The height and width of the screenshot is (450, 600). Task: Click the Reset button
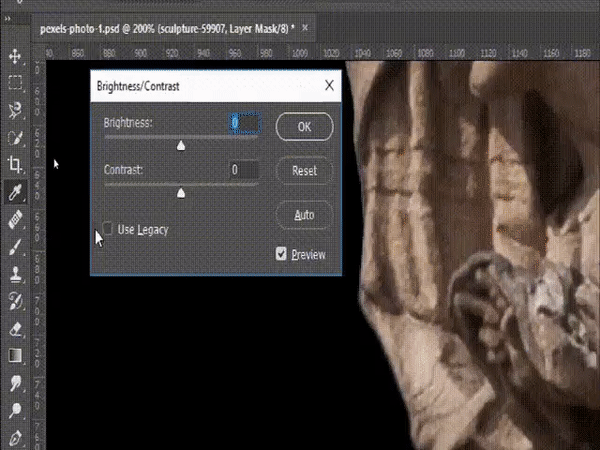pyautogui.click(x=304, y=171)
